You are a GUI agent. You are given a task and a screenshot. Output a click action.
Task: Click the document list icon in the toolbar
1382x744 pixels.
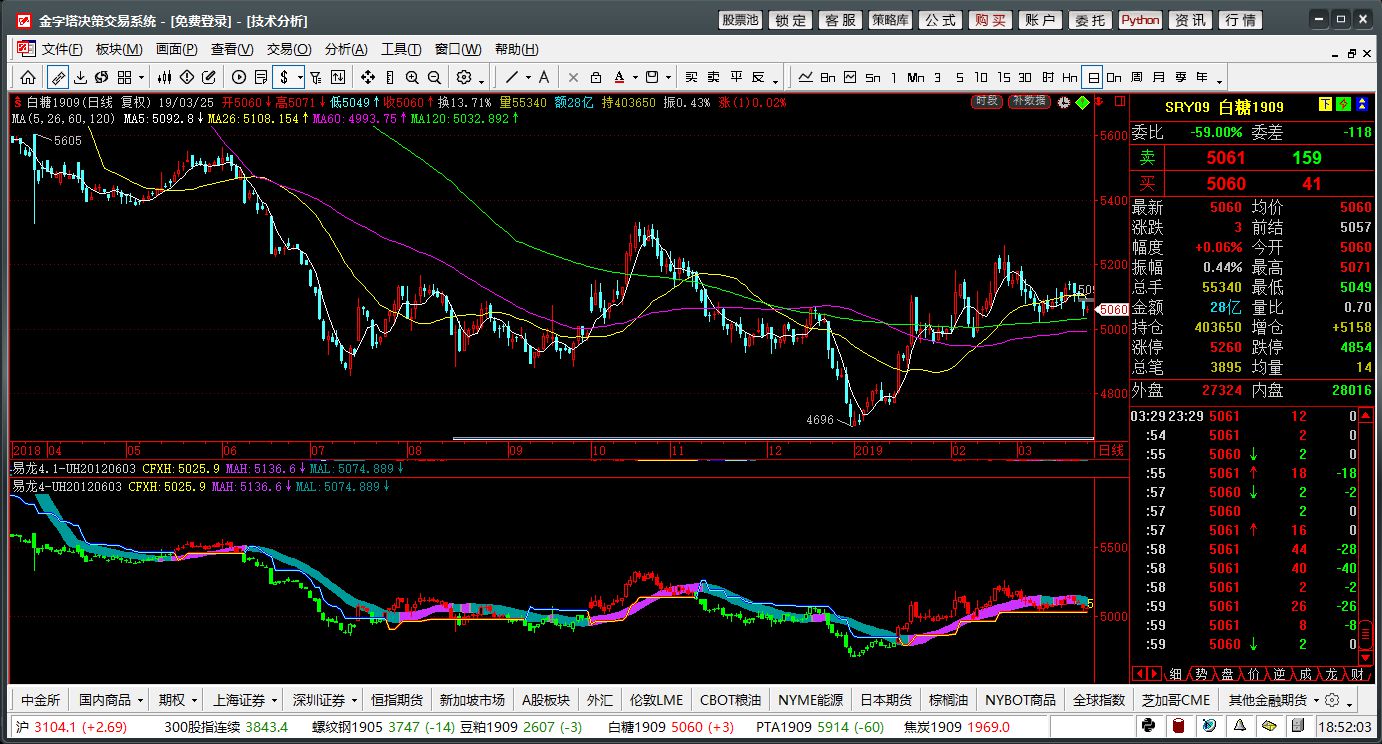[x=261, y=77]
